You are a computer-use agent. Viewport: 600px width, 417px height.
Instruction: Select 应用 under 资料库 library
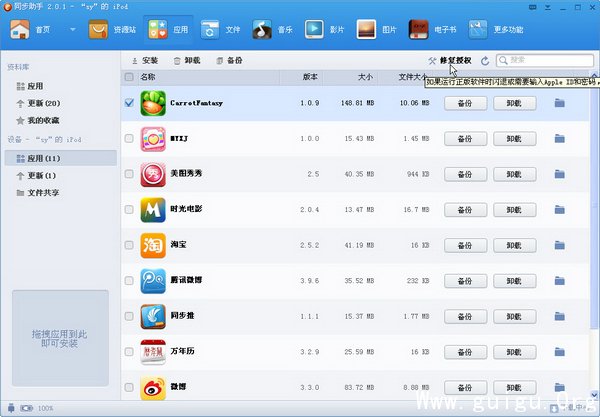click(x=30, y=86)
